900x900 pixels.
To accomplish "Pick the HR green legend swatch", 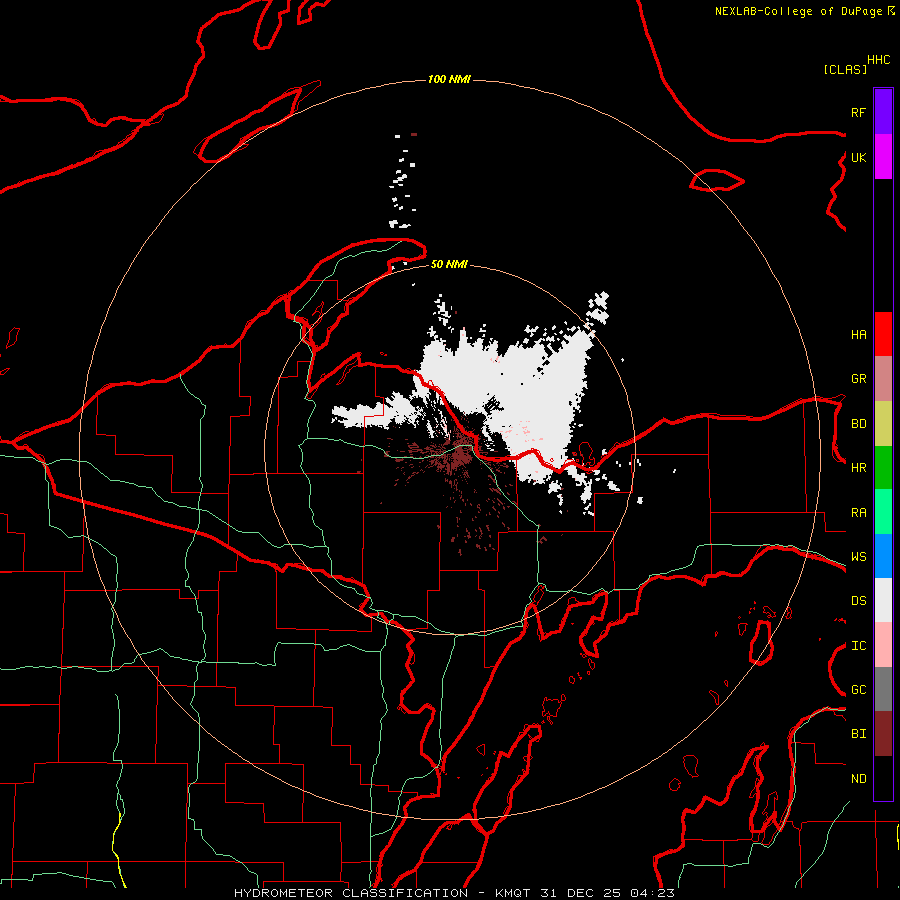I will (x=883, y=467).
